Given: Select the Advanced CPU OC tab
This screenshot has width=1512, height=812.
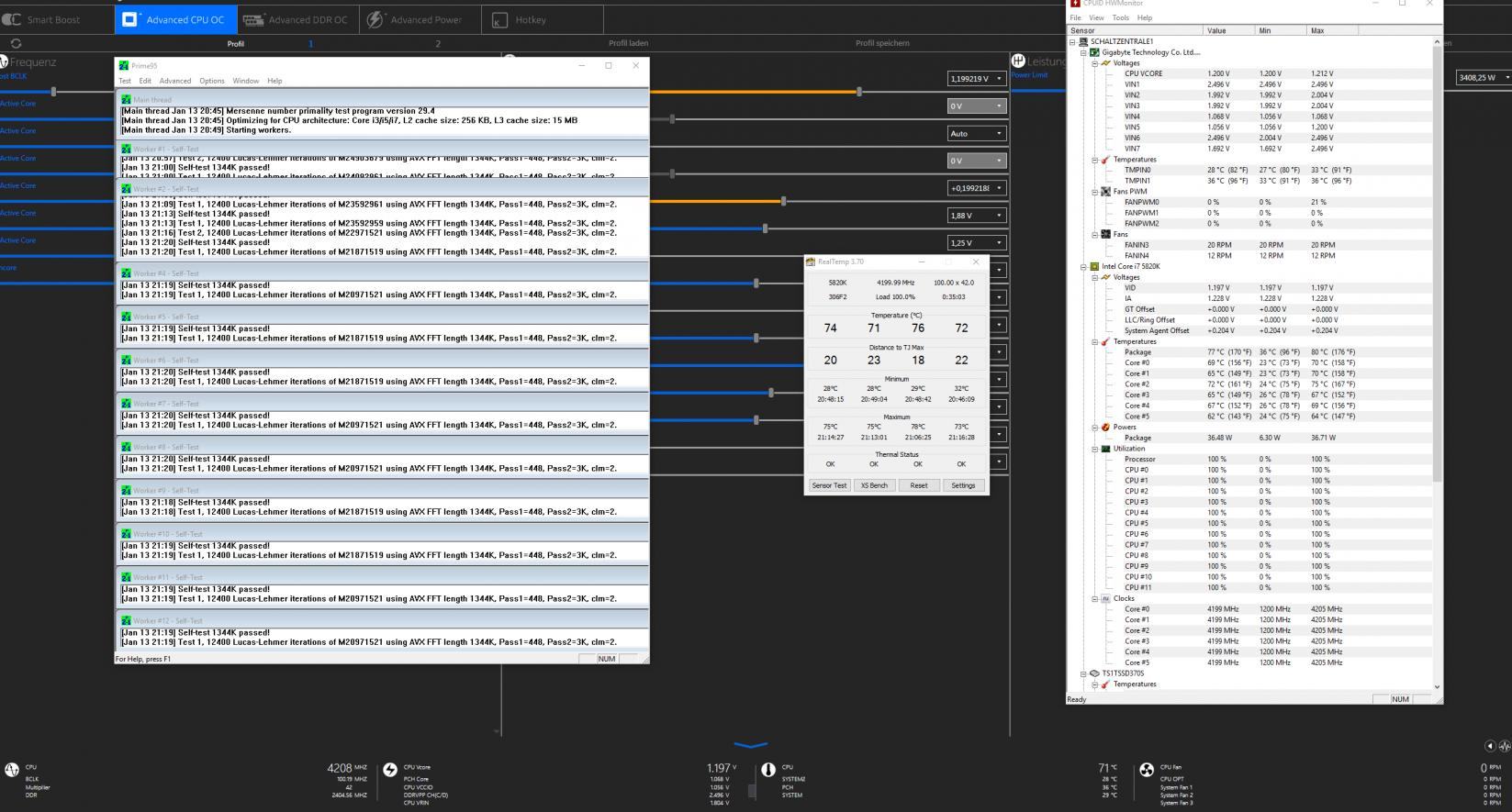Looking at the screenshot, I should pos(176,19).
